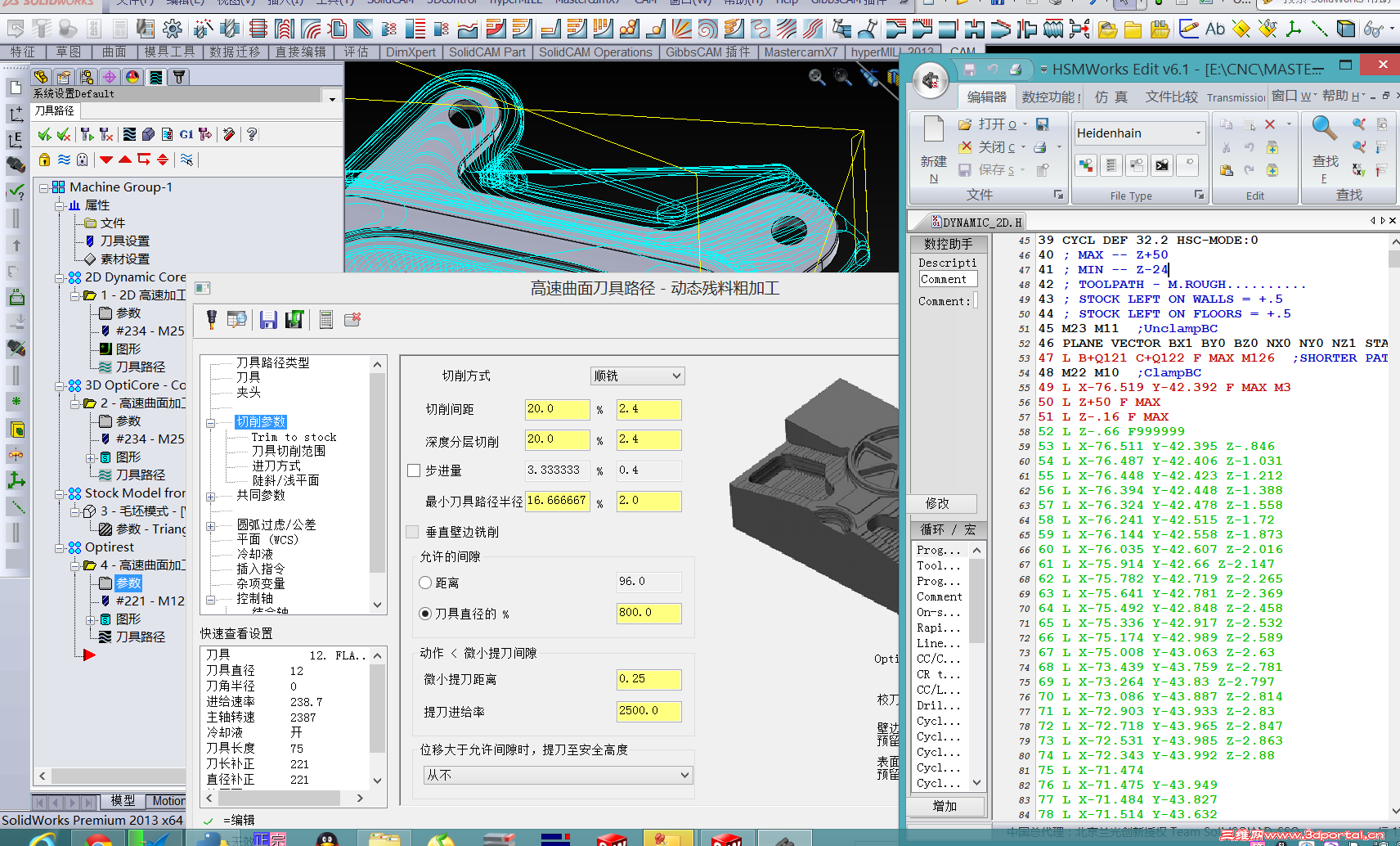Viewport: 1400px width, 846px height.
Task: Click the red down arrow move insert icon
Action: (106, 160)
